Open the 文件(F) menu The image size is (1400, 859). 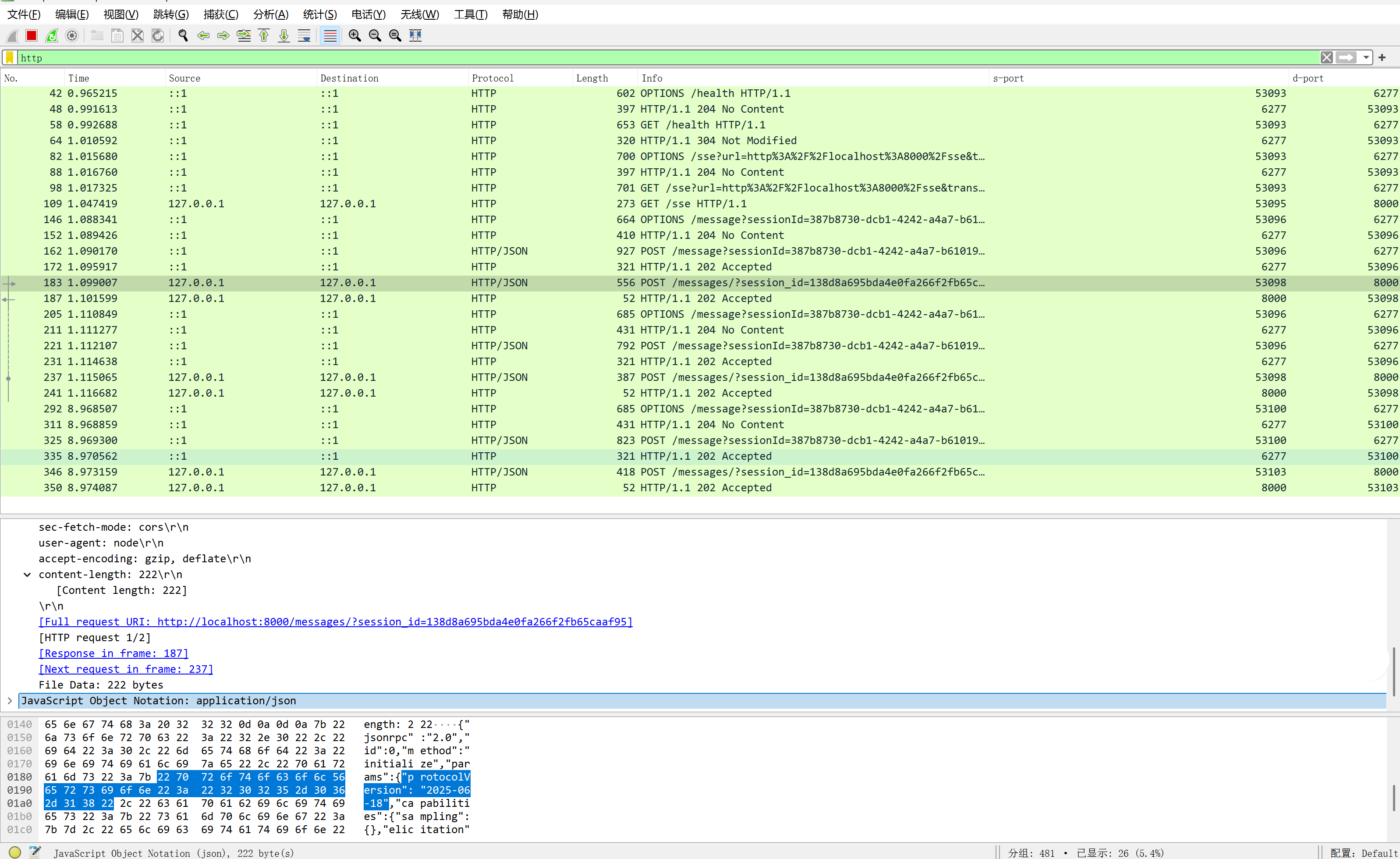[24, 14]
